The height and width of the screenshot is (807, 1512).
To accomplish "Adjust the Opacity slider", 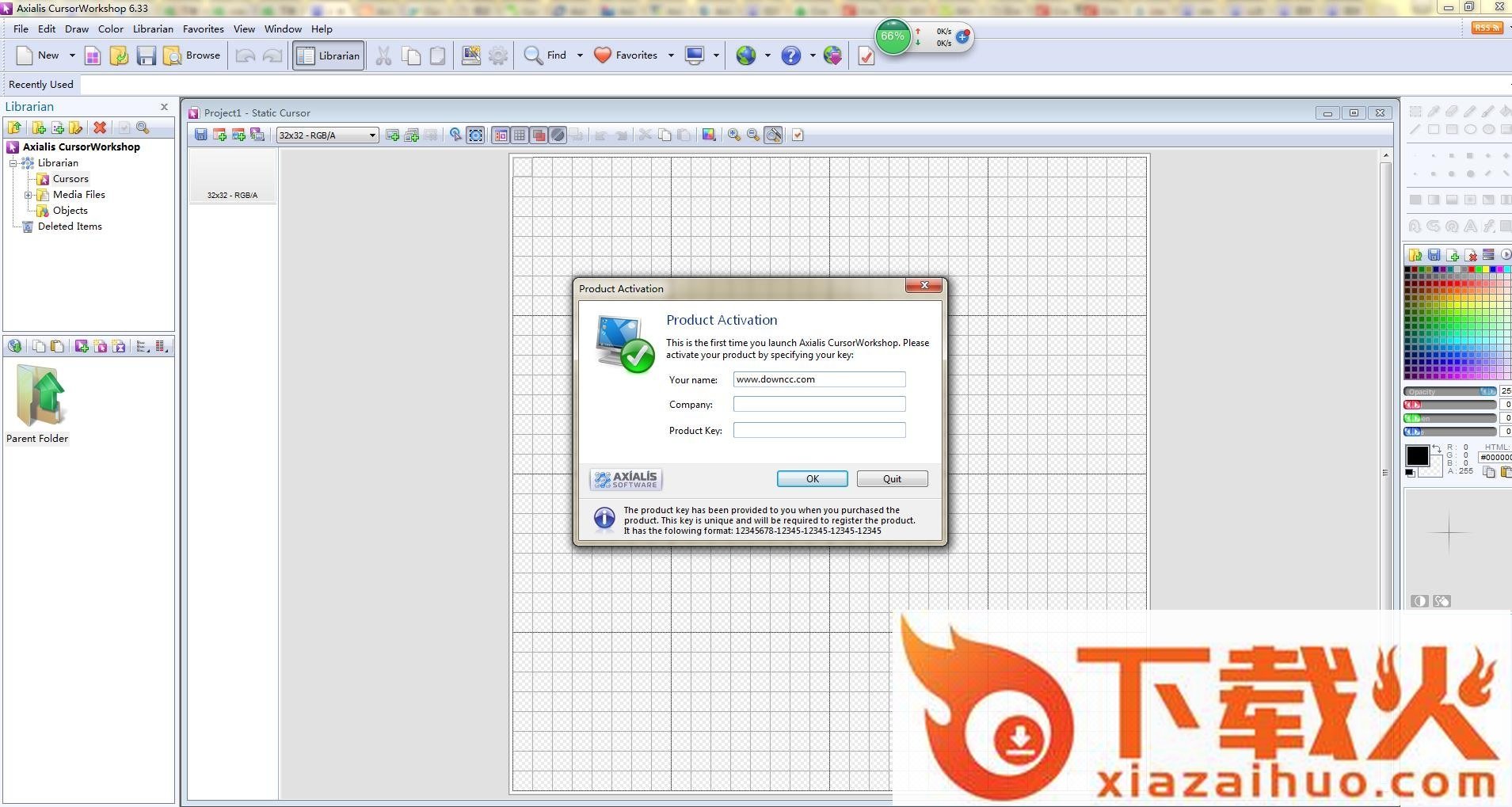I will pos(1450,391).
